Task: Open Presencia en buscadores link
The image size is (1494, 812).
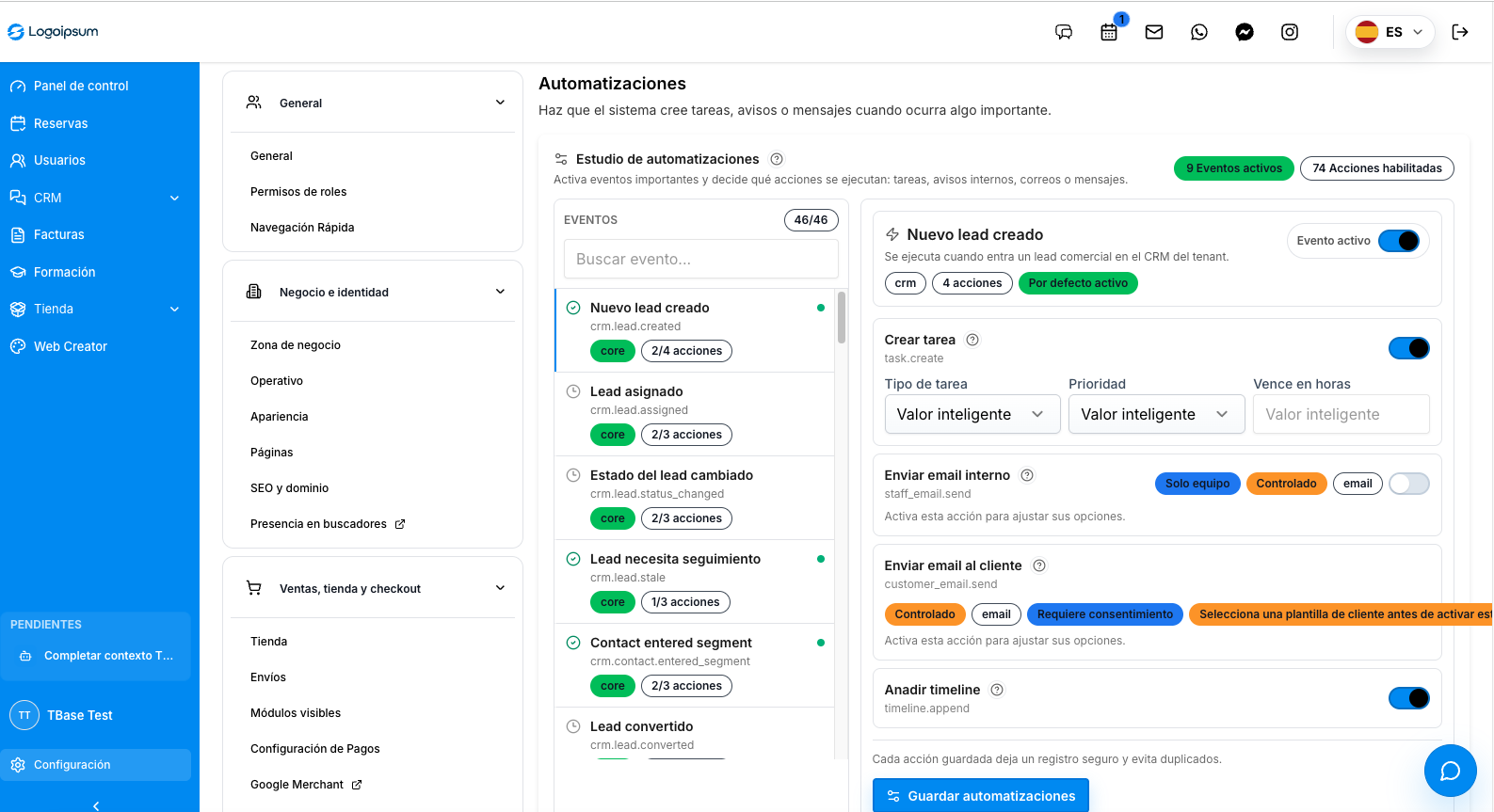Action: point(328,524)
